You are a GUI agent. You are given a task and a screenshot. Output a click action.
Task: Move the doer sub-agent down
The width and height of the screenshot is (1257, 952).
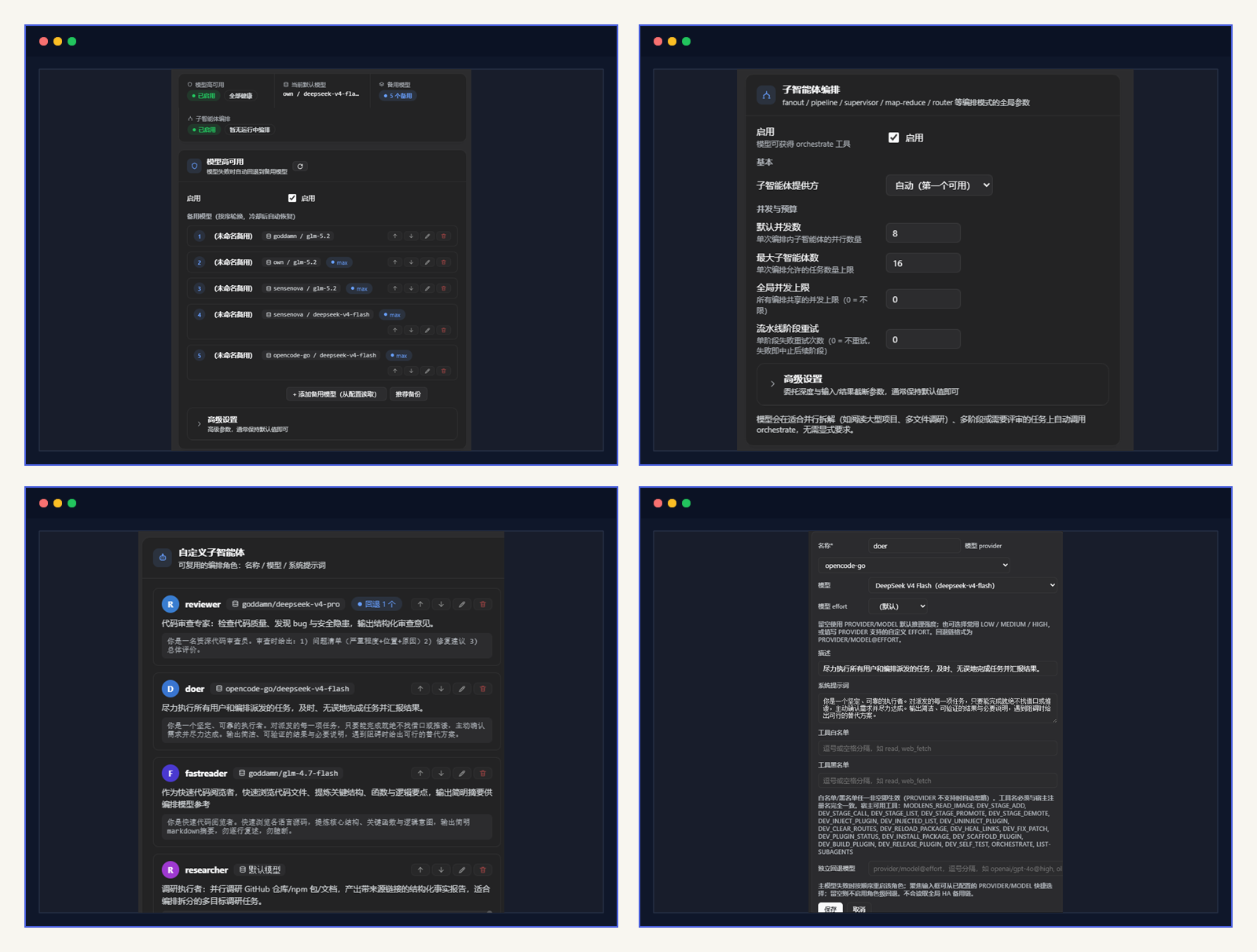pyautogui.click(x=442, y=689)
